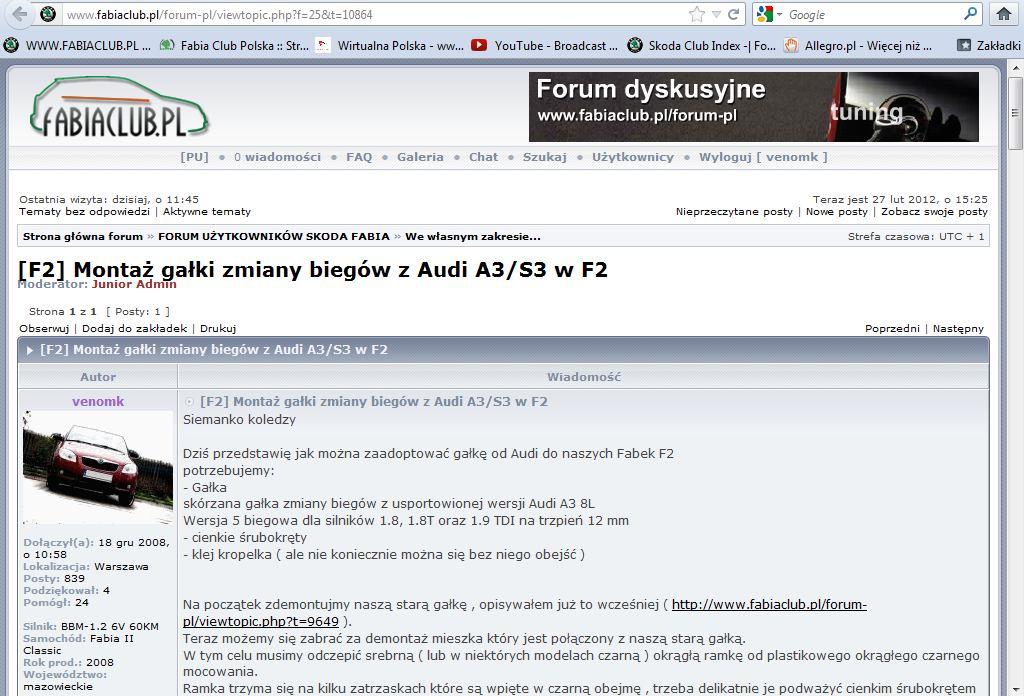The width and height of the screenshot is (1024, 696).
Task: Click the address bar URL field
Action: click(374, 14)
